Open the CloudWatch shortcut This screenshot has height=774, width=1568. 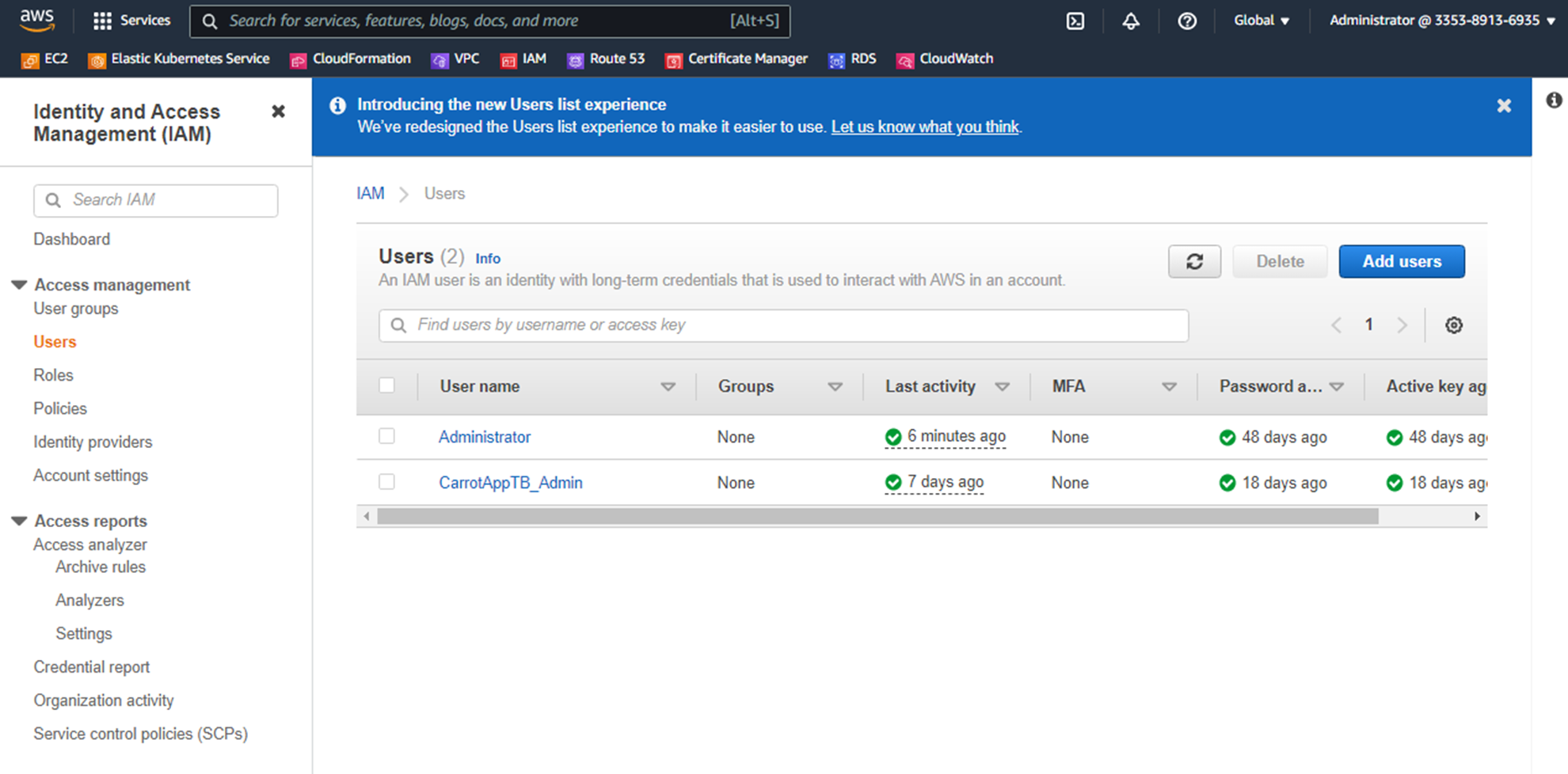[x=944, y=59]
